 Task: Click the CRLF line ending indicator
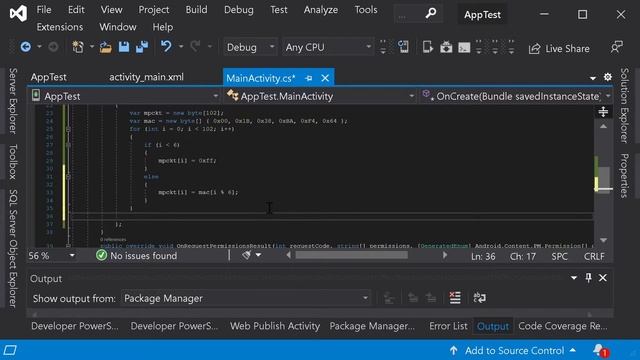click(x=594, y=256)
